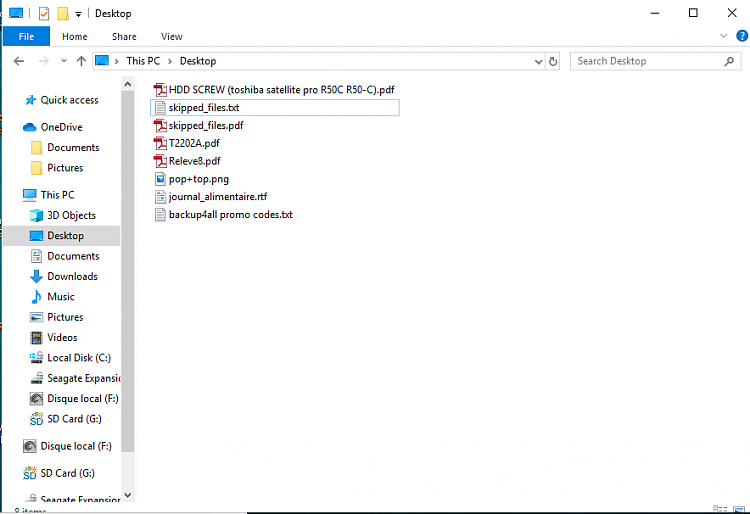Image resolution: width=750 pixels, height=514 pixels.
Task: Select Desktop in the navigation pane
Action: [x=62, y=236]
